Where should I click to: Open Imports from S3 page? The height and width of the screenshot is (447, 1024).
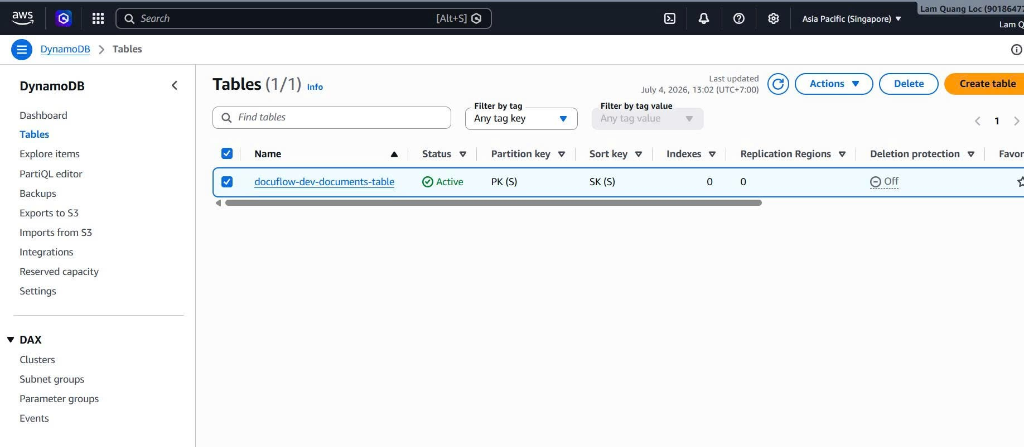click(x=56, y=233)
